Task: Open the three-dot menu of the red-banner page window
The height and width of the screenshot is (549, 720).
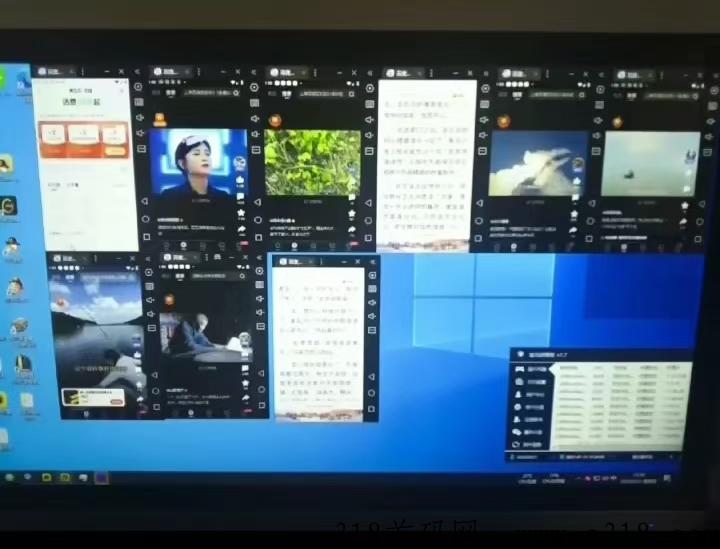Action: pyautogui.click(x=83, y=72)
